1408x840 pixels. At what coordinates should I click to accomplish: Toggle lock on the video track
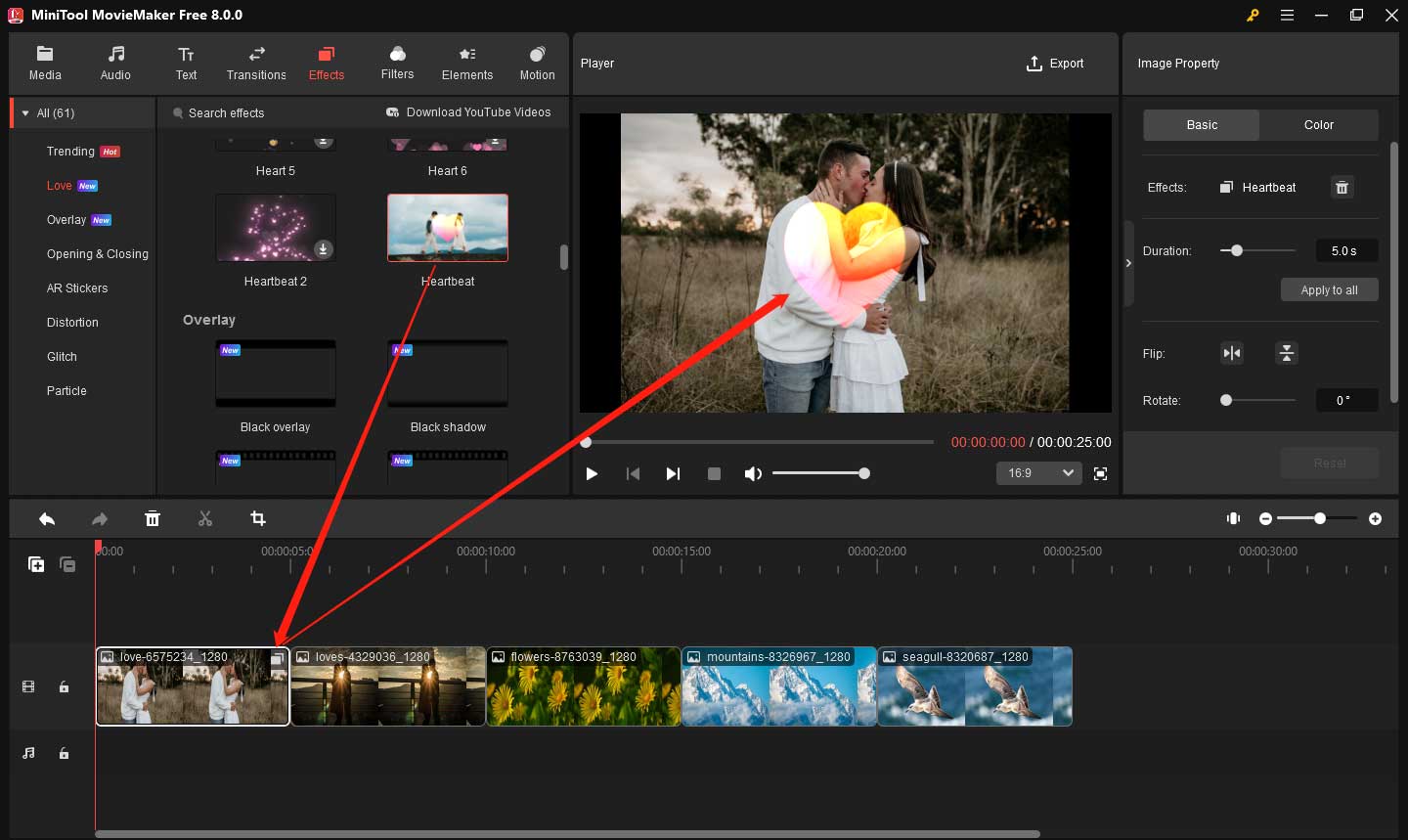pos(65,687)
